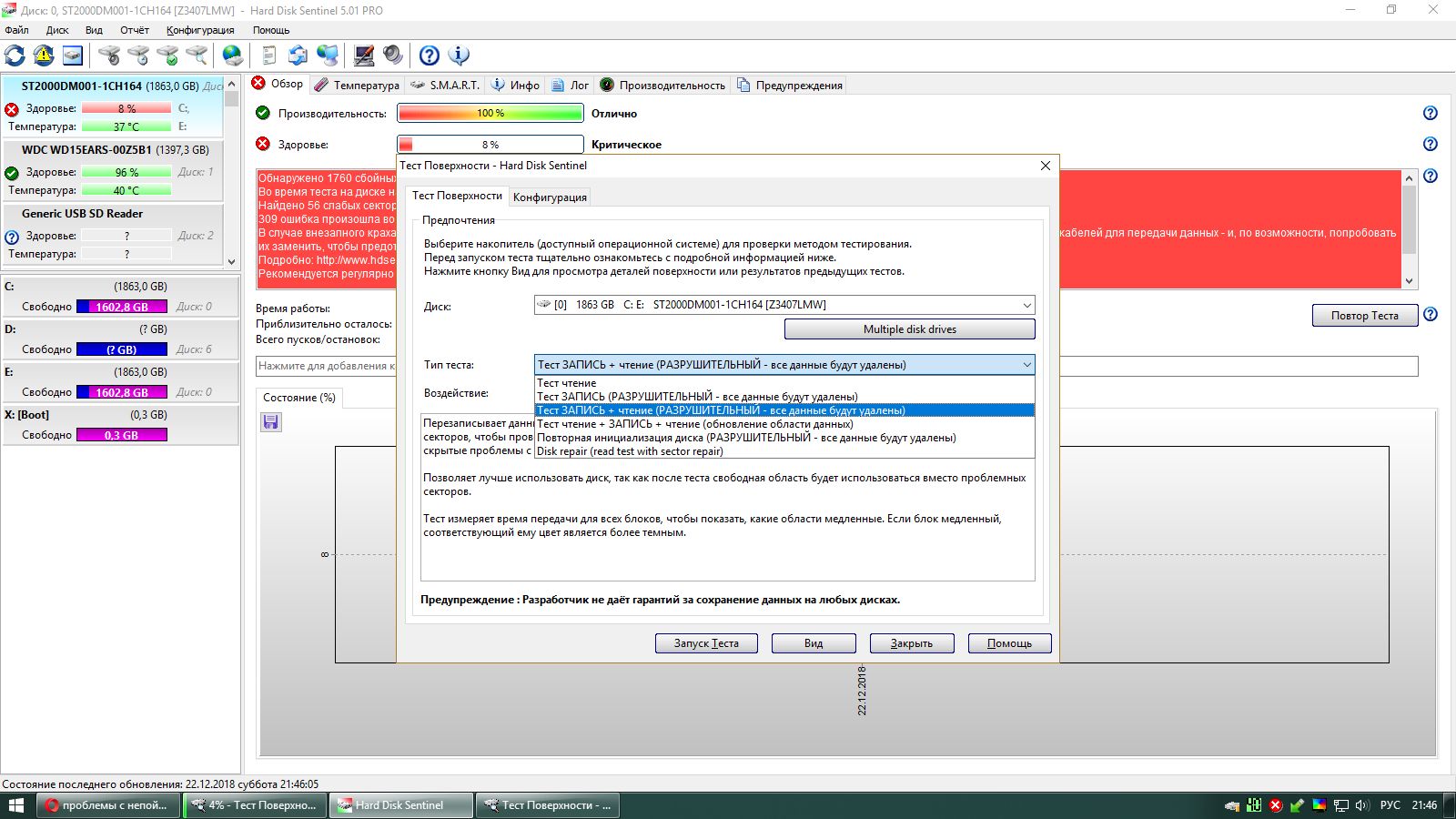The width and height of the screenshot is (1456, 819).
Task: Click the help icon beside the red warning text
Action: 1431,176
